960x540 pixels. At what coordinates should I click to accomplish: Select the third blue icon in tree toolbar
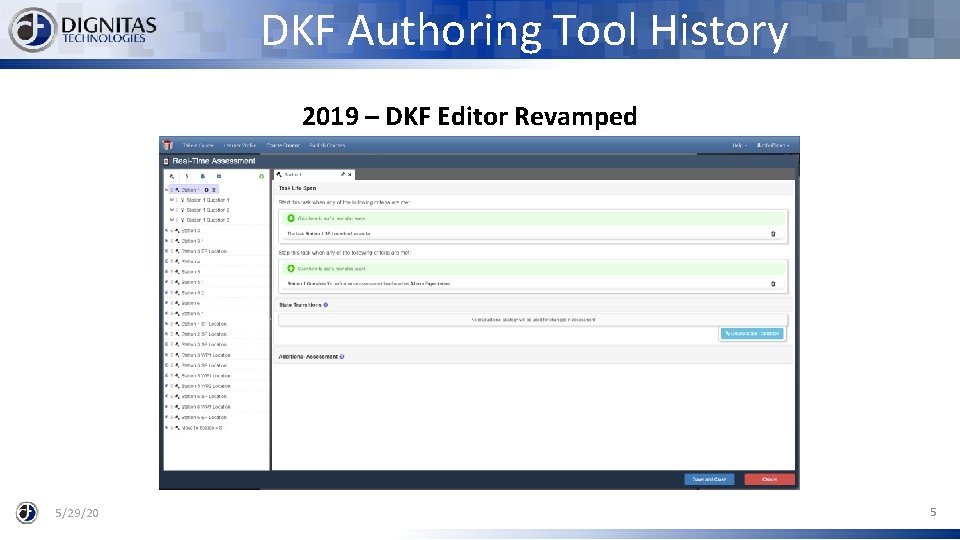coord(203,176)
